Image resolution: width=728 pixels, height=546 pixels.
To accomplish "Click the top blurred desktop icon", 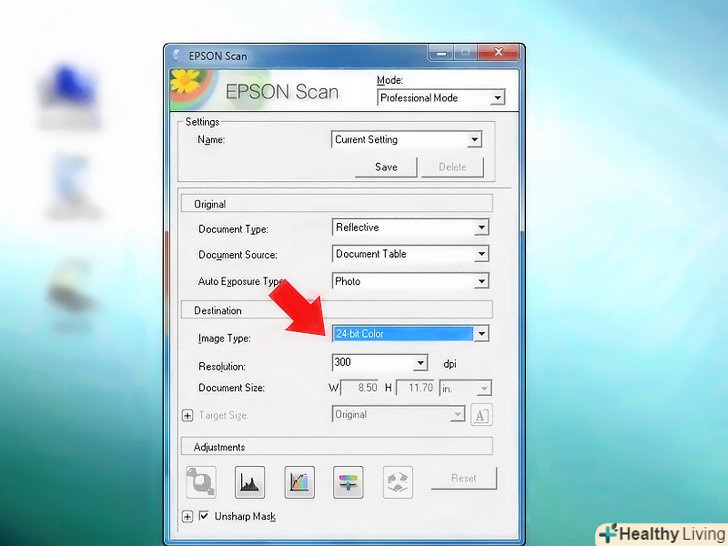I will coord(70,96).
